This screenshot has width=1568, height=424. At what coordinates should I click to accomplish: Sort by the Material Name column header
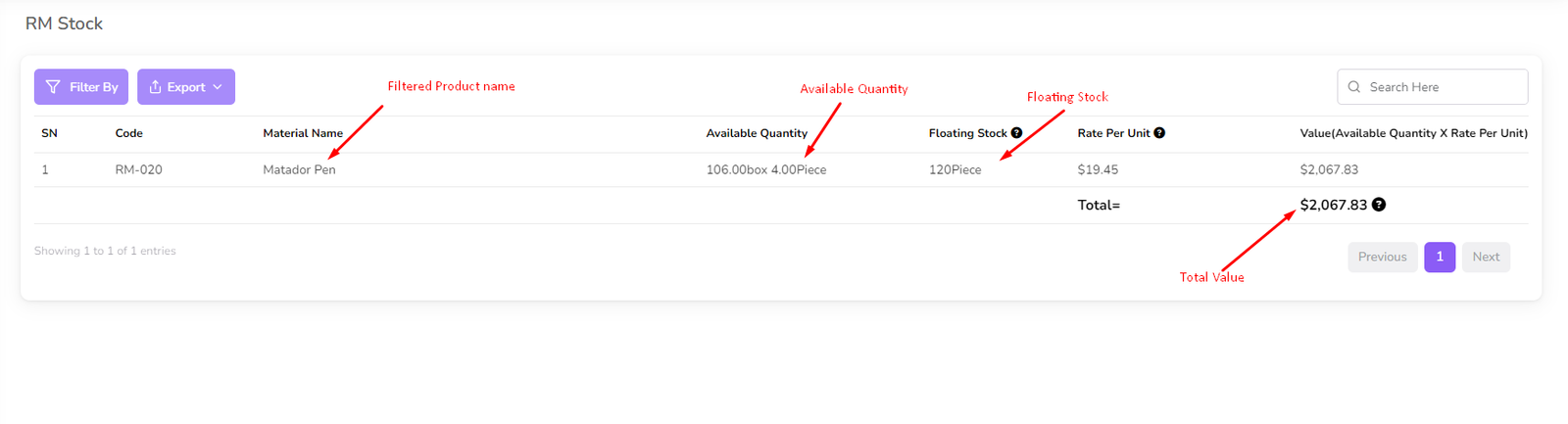pyautogui.click(x=303, y=133)
